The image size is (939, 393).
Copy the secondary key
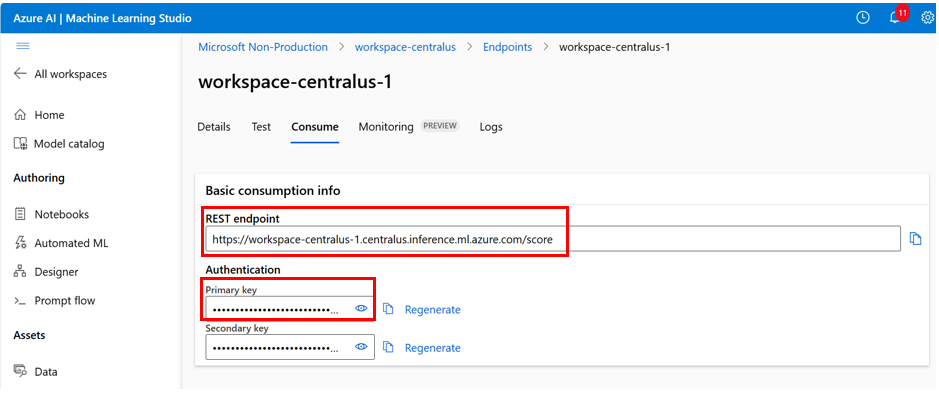(x=388, y=347)
